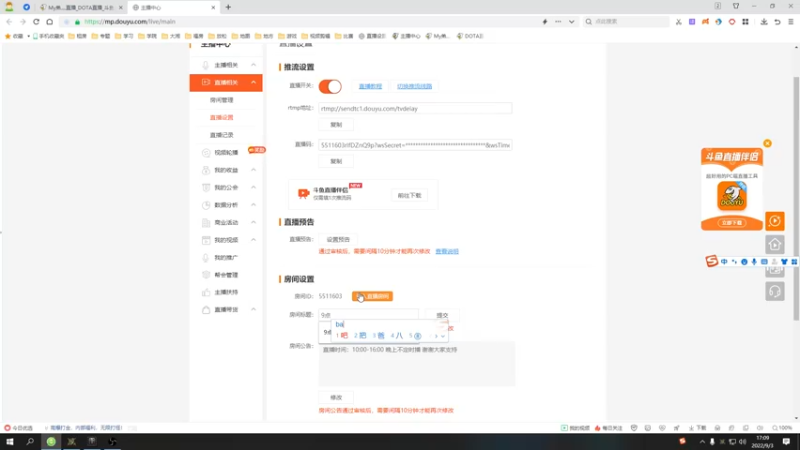Go back with the browser back arrow
The height and width of the screenshot is (450, 800).
9,21
